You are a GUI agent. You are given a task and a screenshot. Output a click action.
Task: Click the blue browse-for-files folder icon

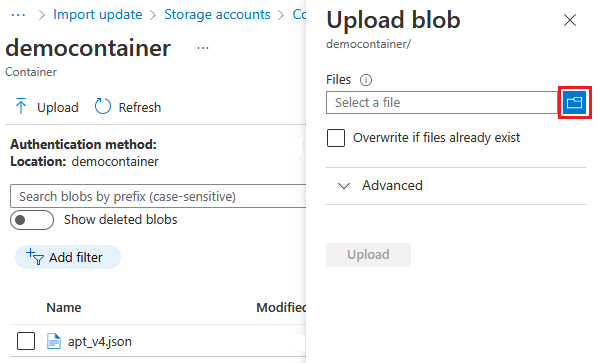(574, 103)
